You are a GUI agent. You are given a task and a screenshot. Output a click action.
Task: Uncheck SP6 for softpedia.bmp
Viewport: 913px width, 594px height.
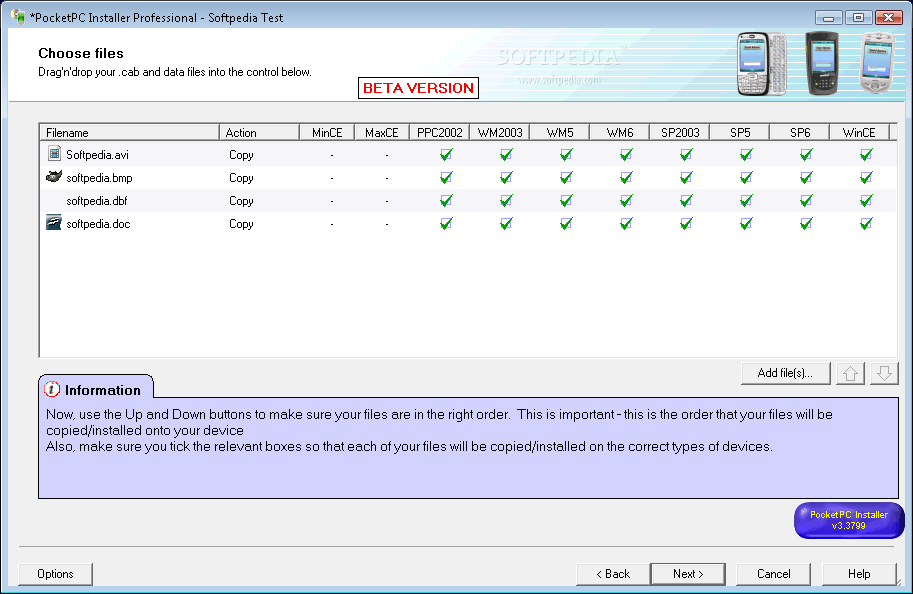(x=806, y=178)
